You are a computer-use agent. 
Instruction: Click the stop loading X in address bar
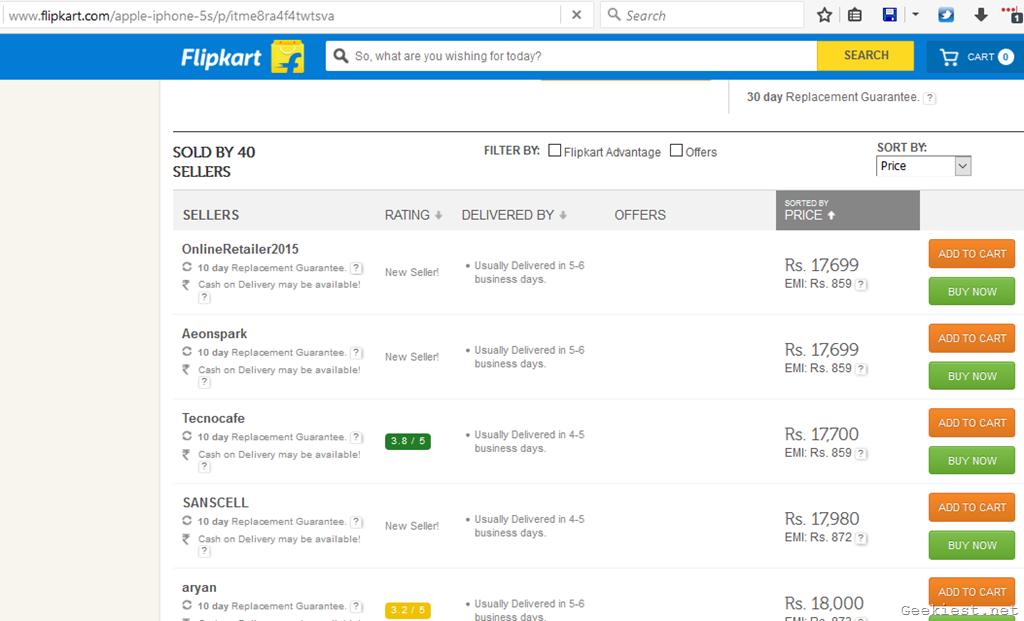coord(576,15)
